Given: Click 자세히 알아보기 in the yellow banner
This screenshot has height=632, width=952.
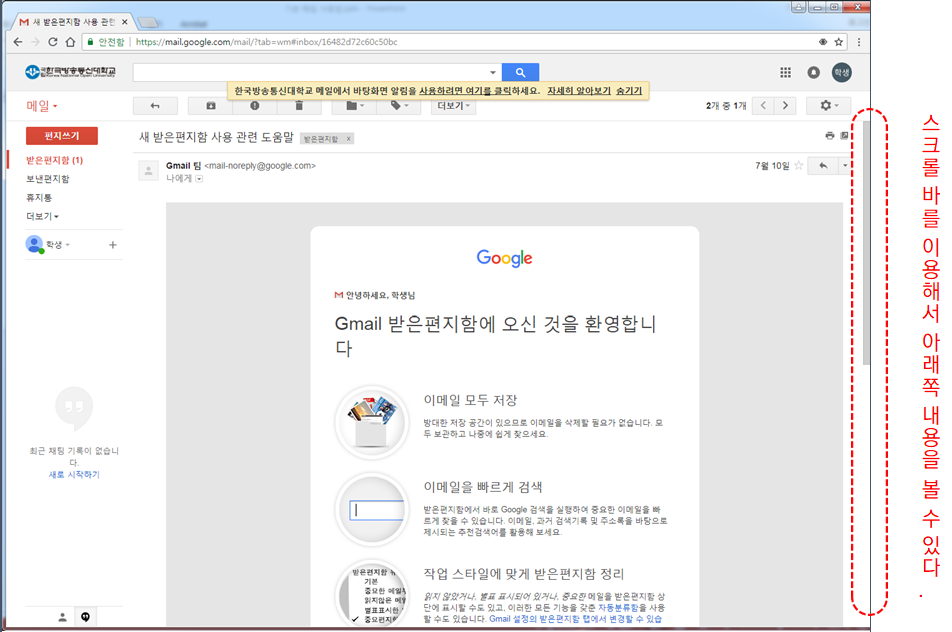Looking at the screenshot, I should [x=579, y=90].
